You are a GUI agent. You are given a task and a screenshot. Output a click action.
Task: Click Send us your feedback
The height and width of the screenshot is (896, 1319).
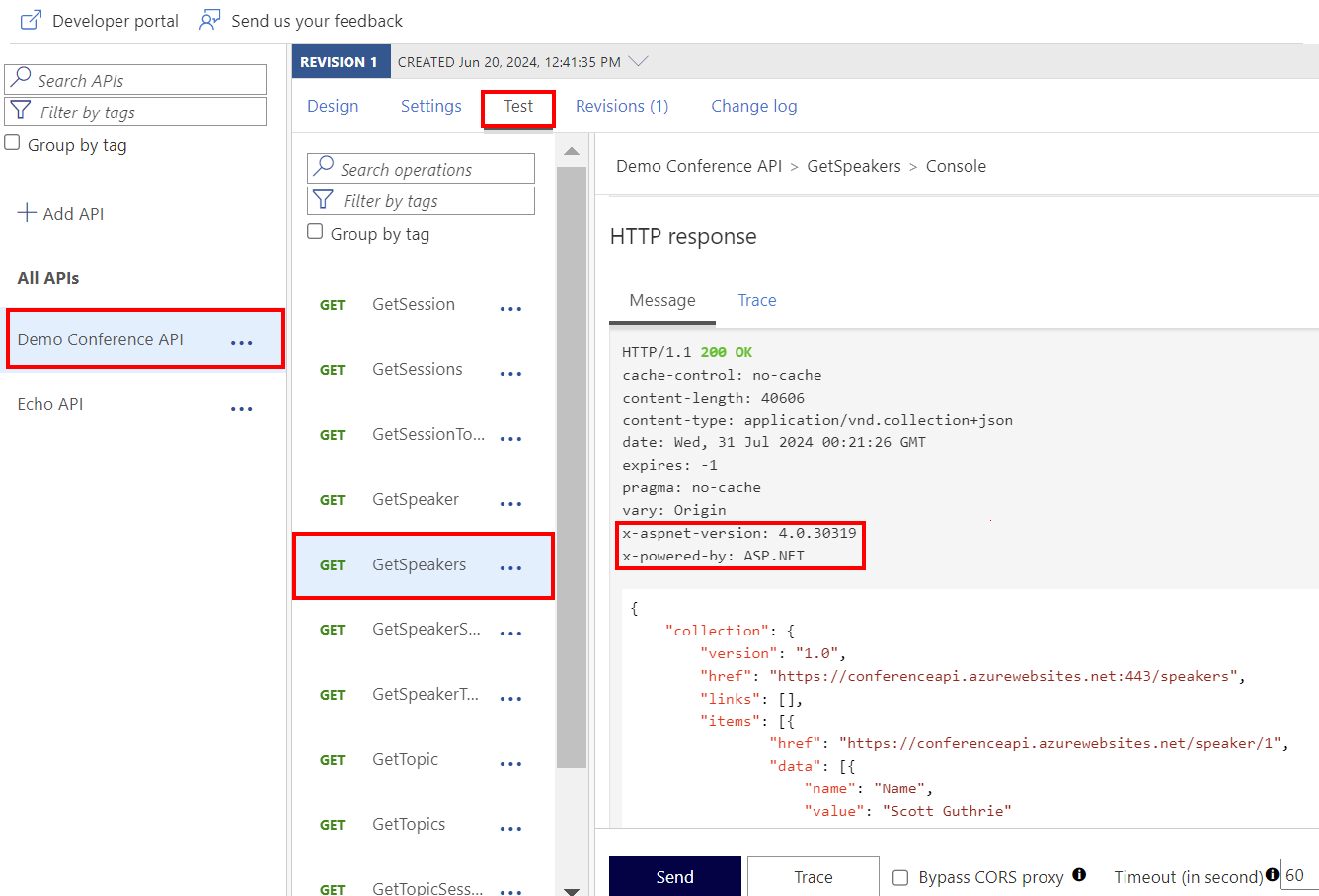coord(317,21)
